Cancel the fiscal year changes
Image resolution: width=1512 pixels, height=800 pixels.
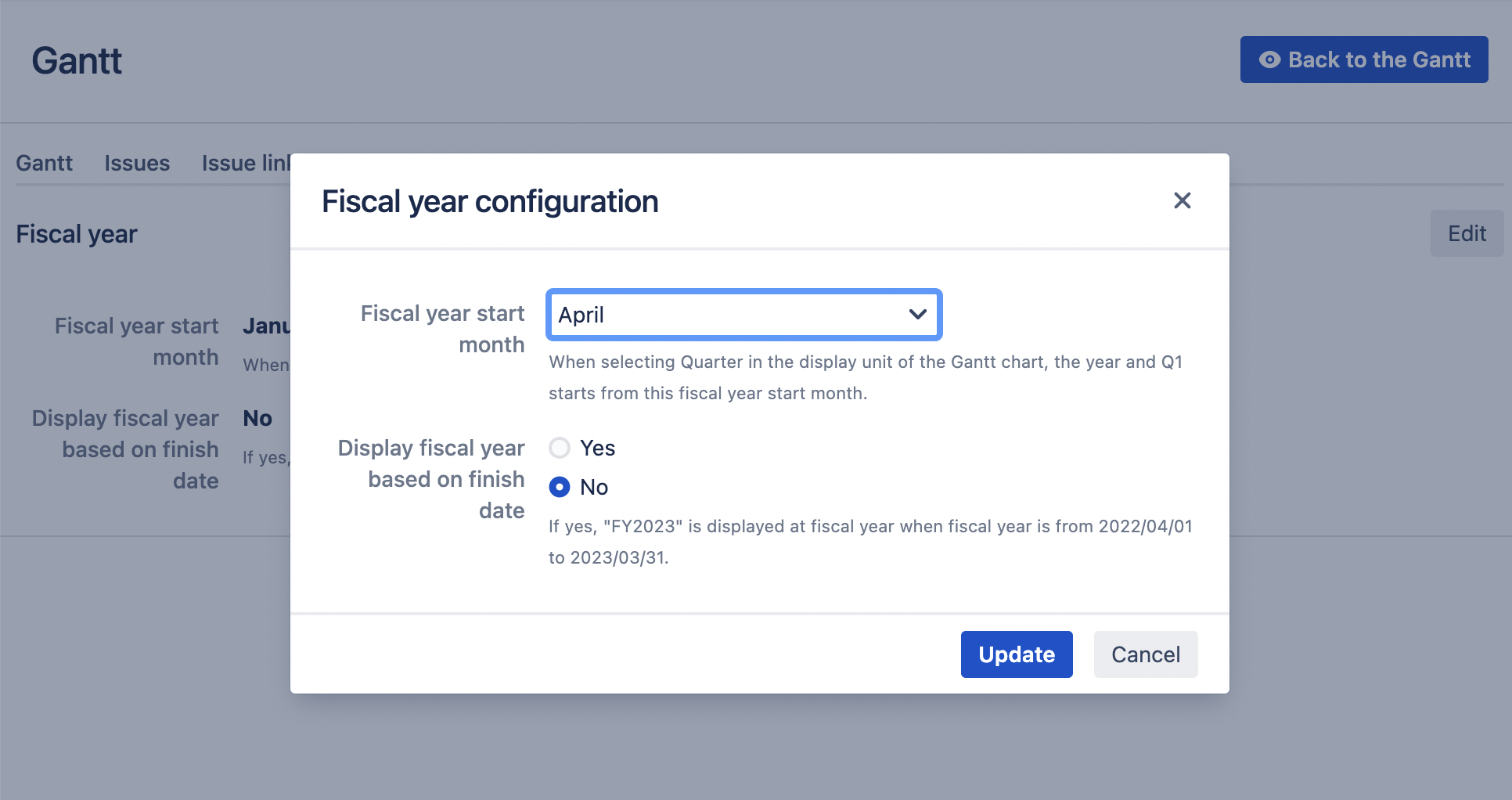(1145, 654)
